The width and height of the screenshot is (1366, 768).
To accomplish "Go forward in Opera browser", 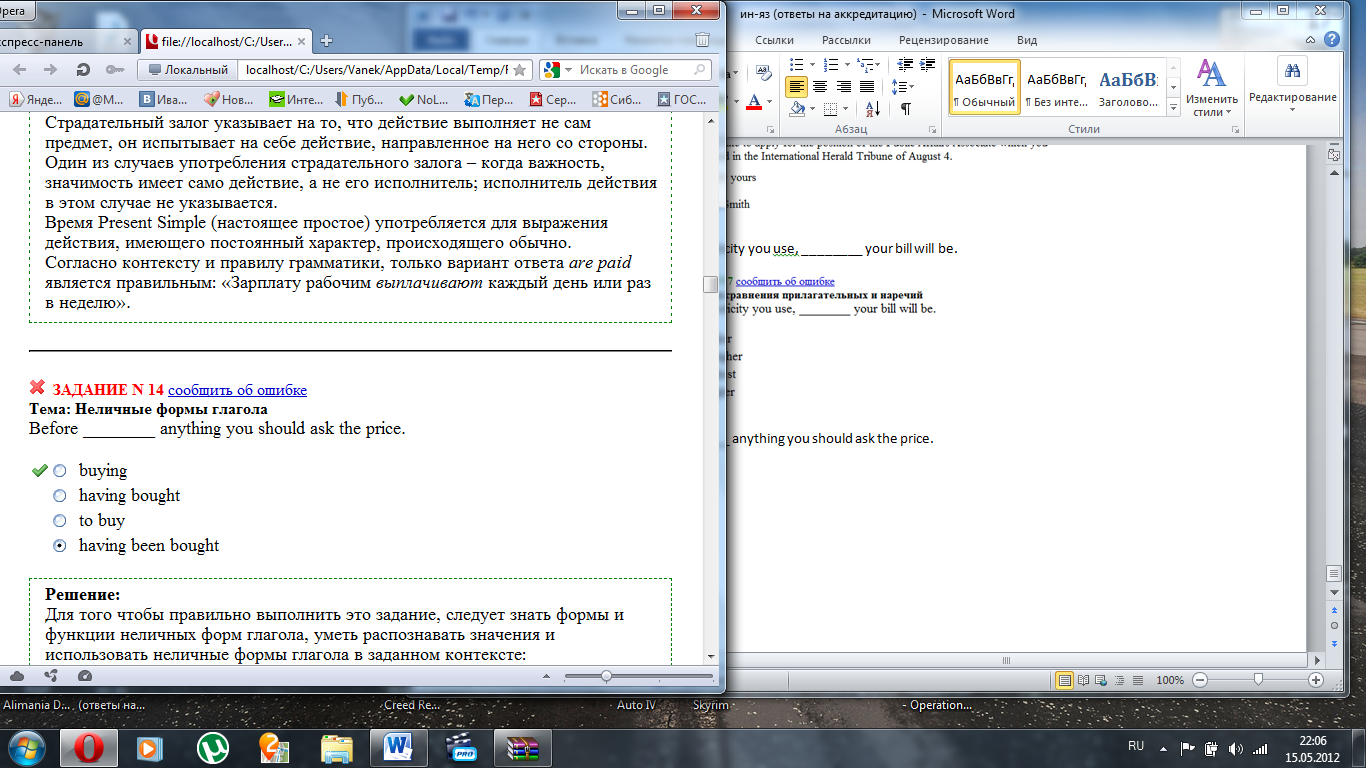I will tap(50, 70).
